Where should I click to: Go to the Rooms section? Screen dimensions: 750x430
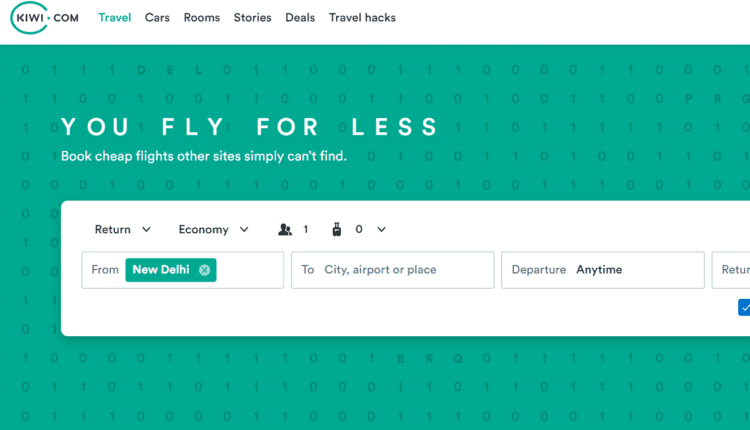(202, 18)
